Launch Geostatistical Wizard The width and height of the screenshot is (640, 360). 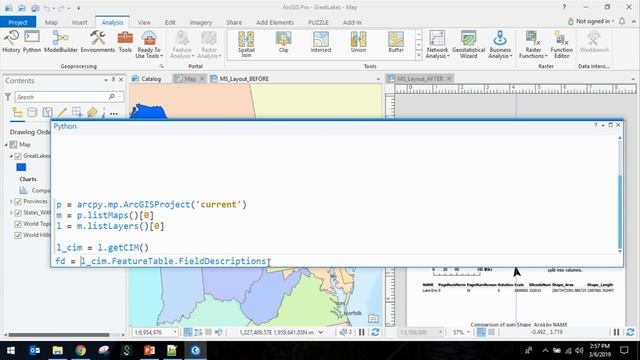469,44
